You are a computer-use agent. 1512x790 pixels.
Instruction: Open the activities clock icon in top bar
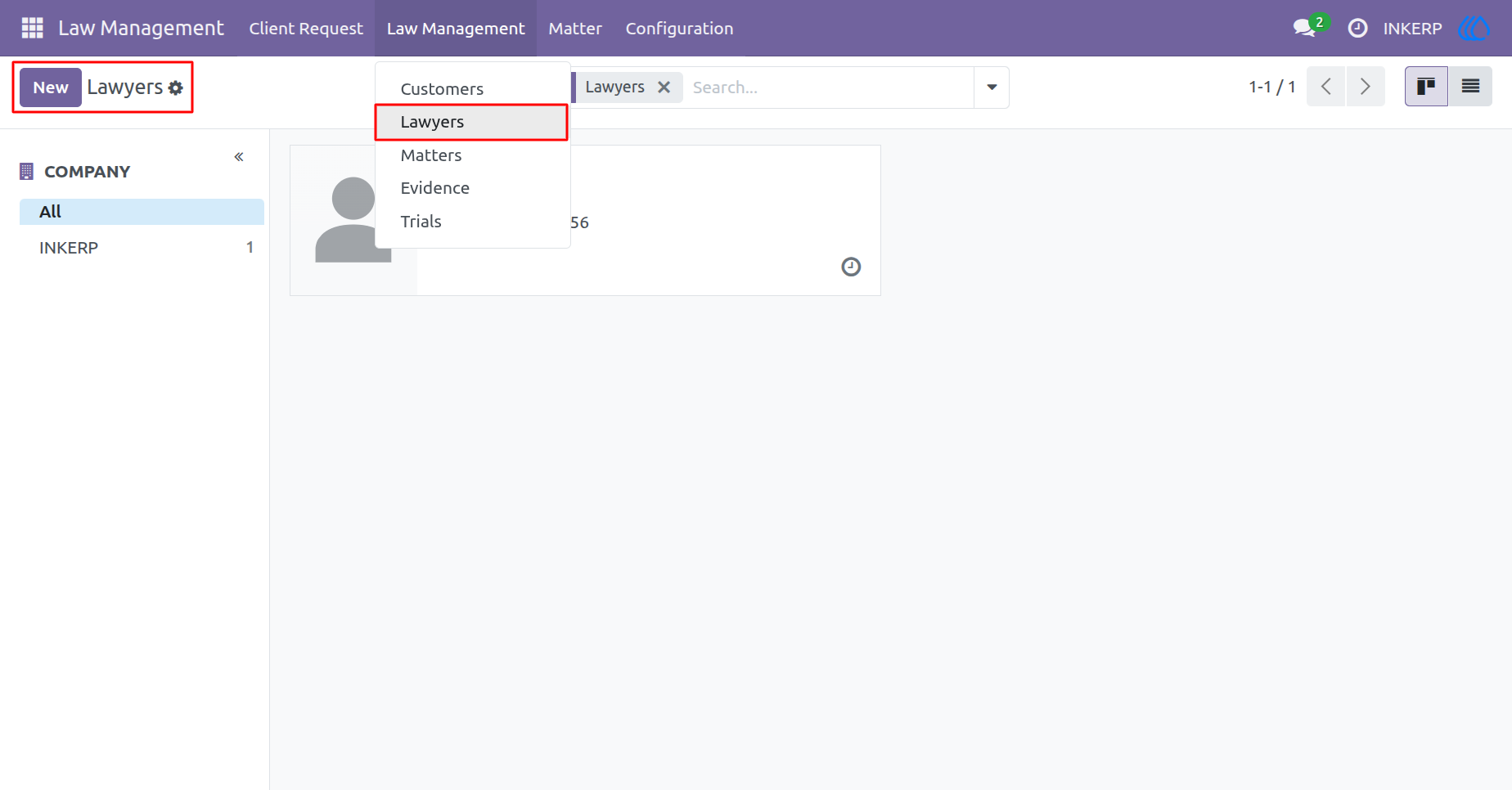click(x=1357, y=28)
